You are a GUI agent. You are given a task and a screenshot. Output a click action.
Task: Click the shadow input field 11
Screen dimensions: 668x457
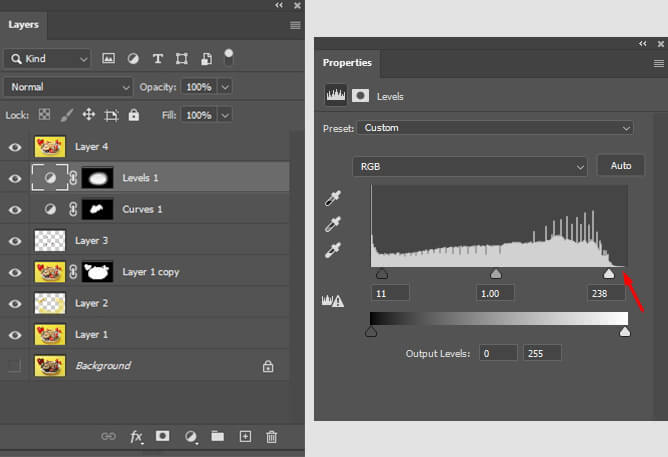(x=390, y=293)
